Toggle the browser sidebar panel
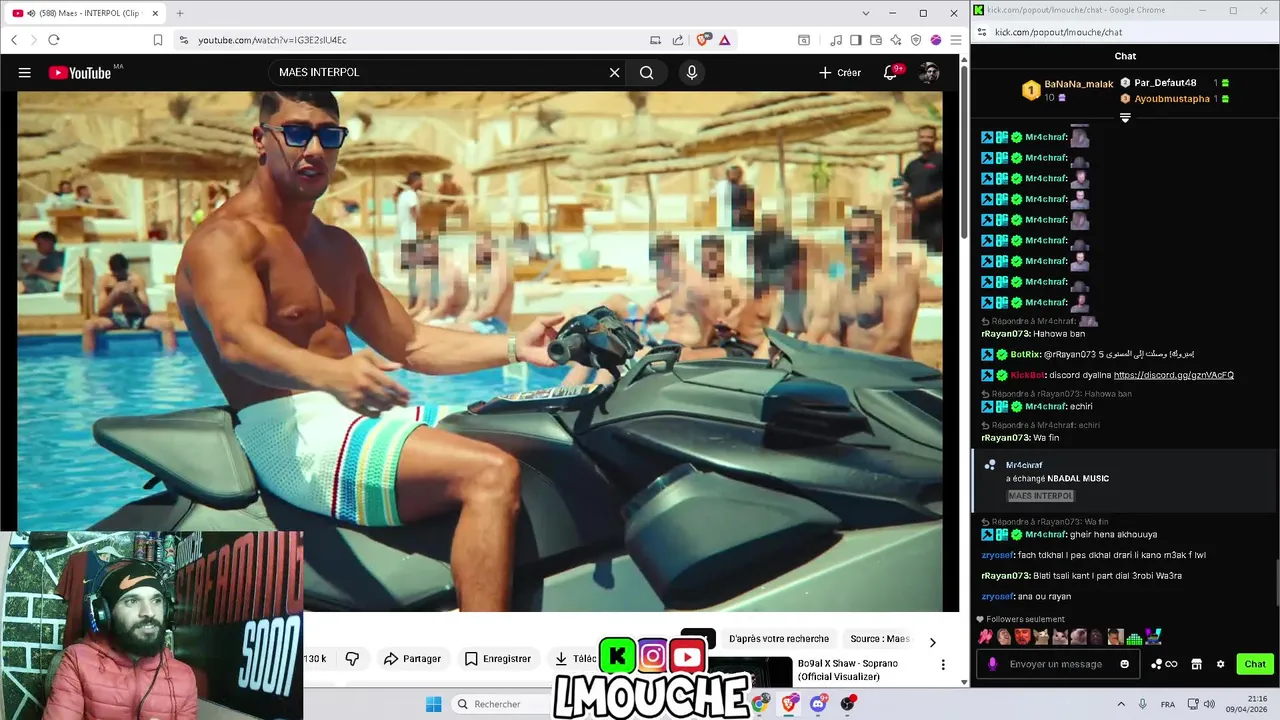This screenshot has width=1280, height=720. click(856, 40)
